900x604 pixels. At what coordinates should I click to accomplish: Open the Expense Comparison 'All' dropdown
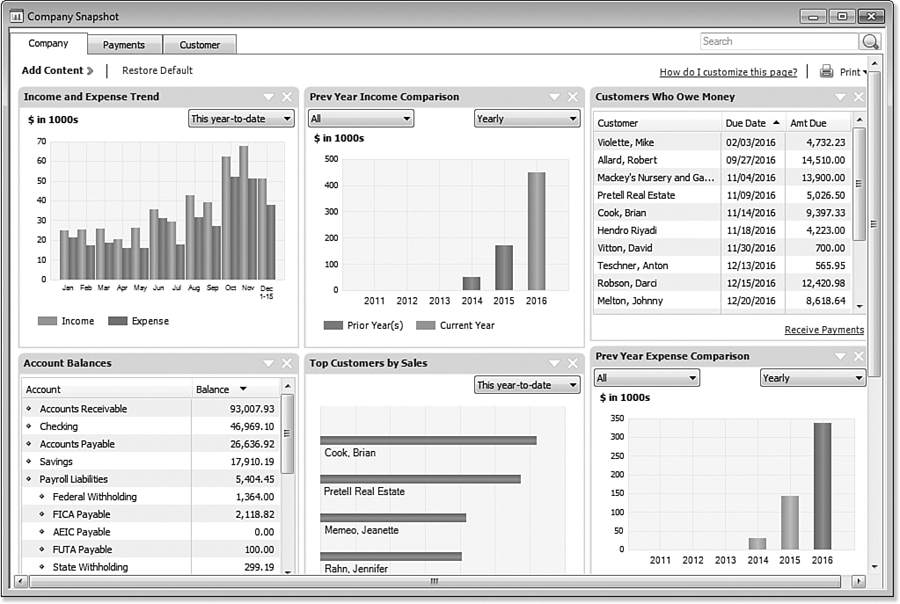click(x=646, y=378)
